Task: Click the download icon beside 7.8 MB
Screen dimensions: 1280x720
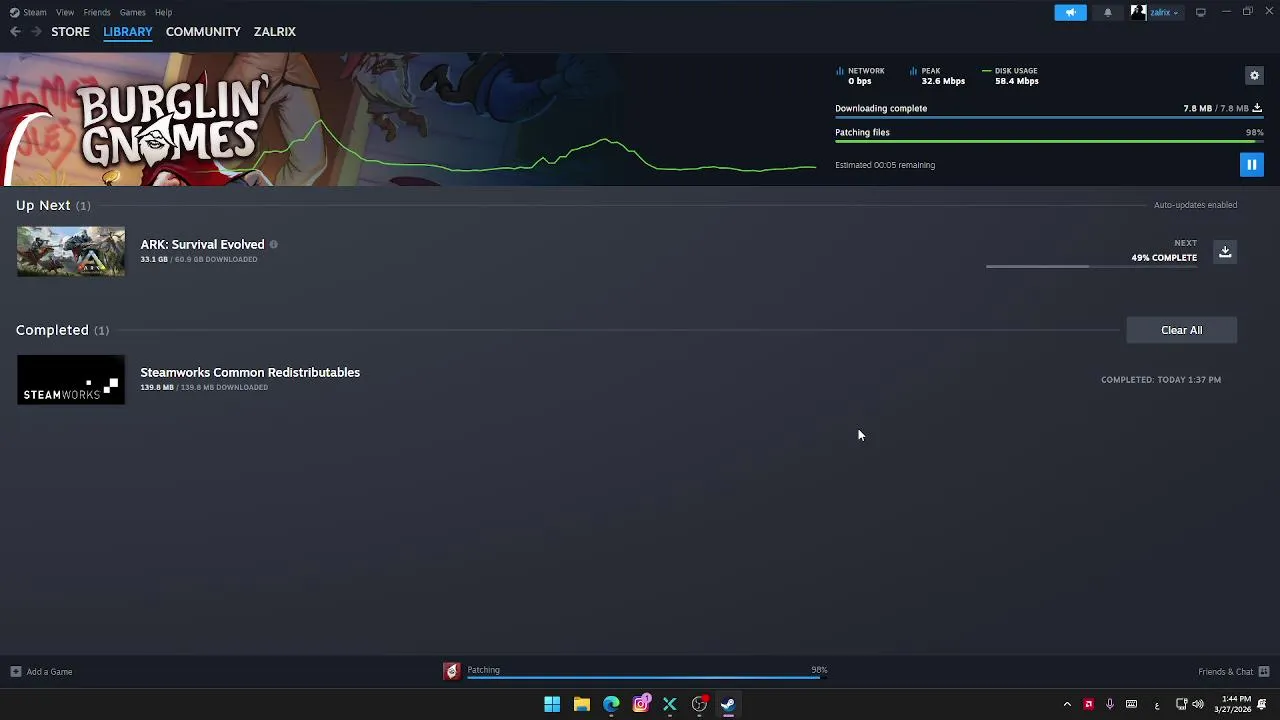Action: coord(1257,108)
